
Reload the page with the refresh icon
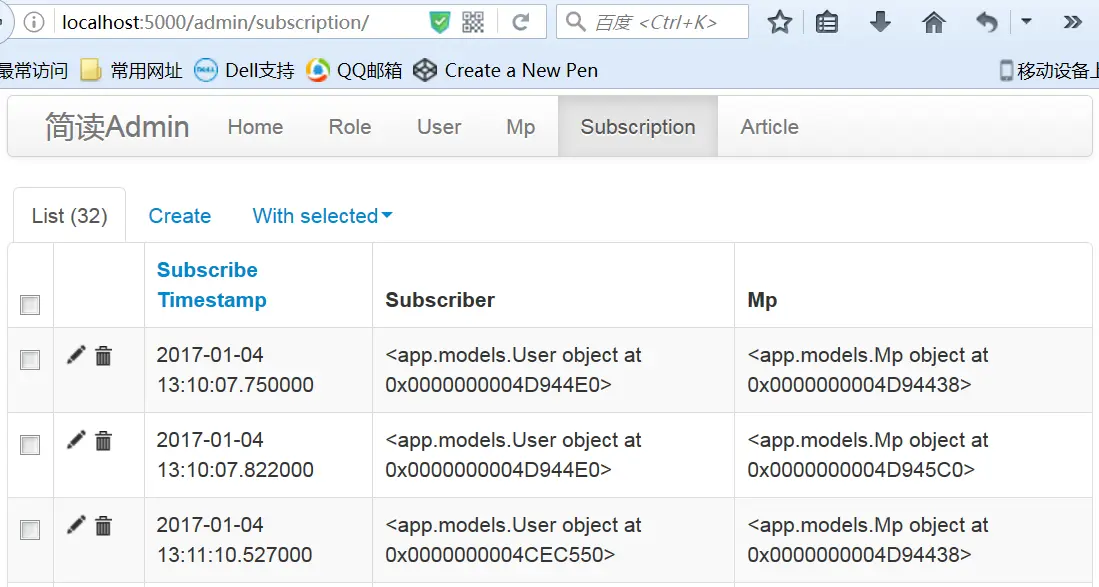[x=521, y=22]
